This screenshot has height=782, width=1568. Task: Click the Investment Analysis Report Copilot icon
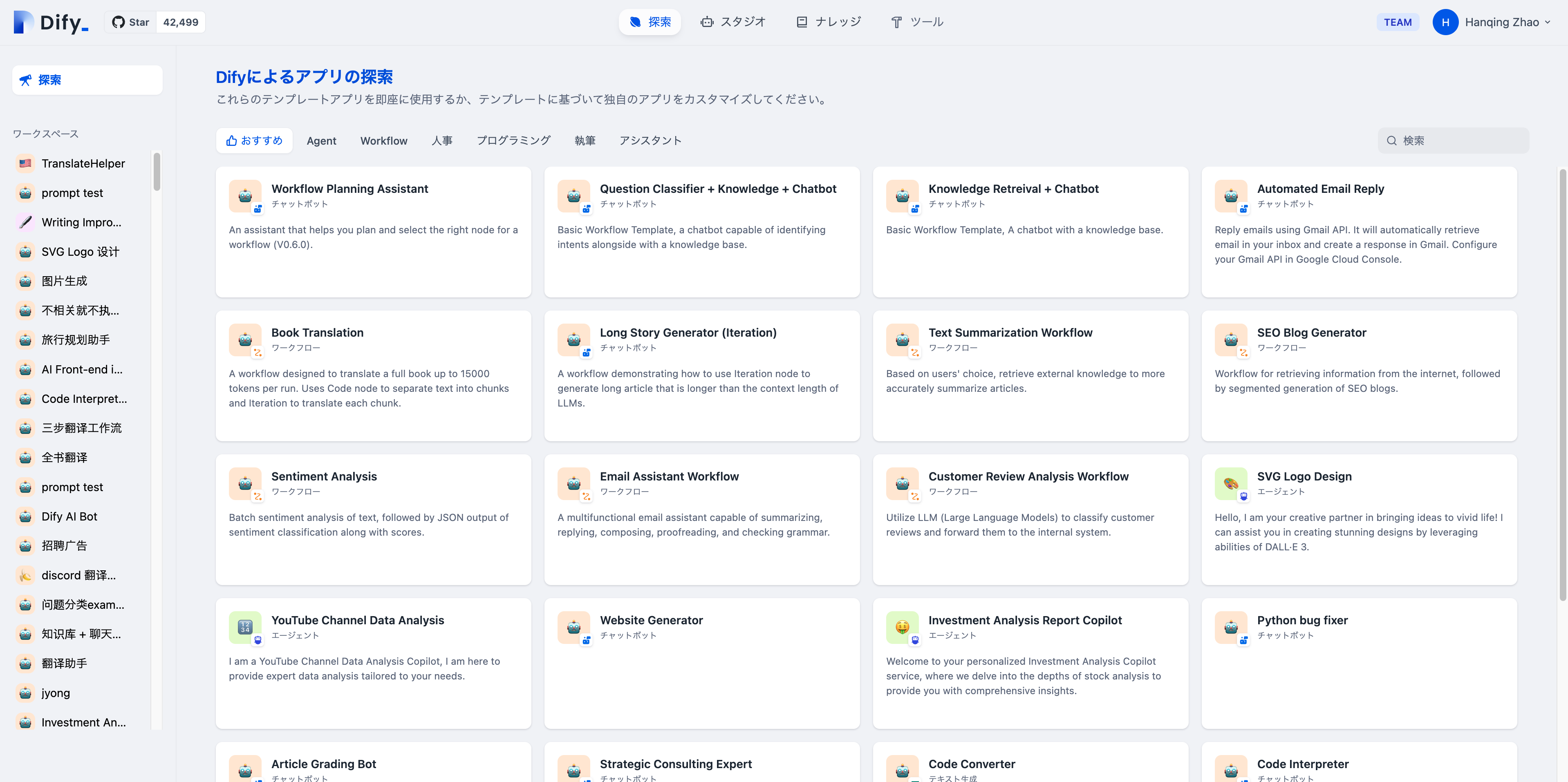coord(902,627)
